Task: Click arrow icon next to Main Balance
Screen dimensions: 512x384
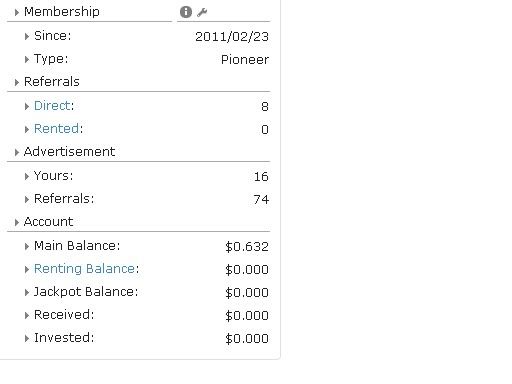Action: [x=27, y=246]
